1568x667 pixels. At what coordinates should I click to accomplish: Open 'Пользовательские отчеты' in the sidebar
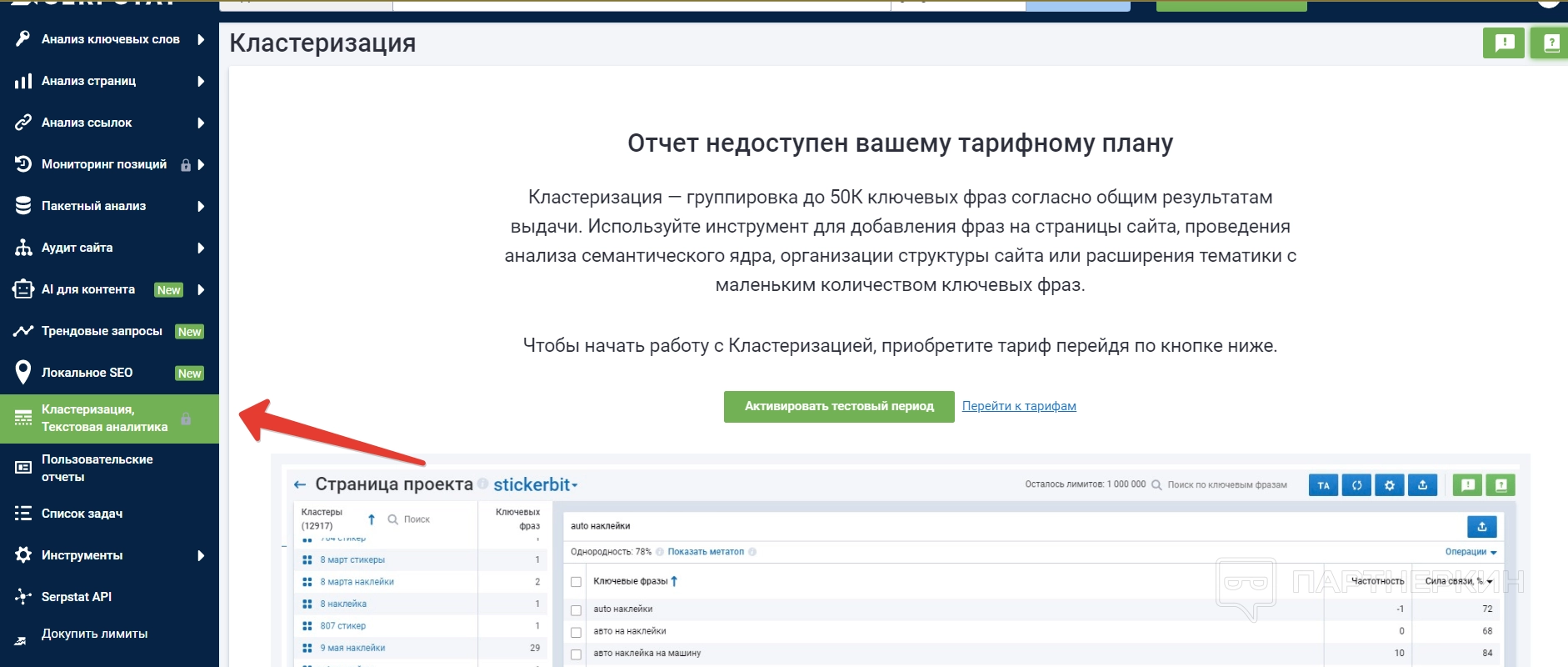[97, 468]
